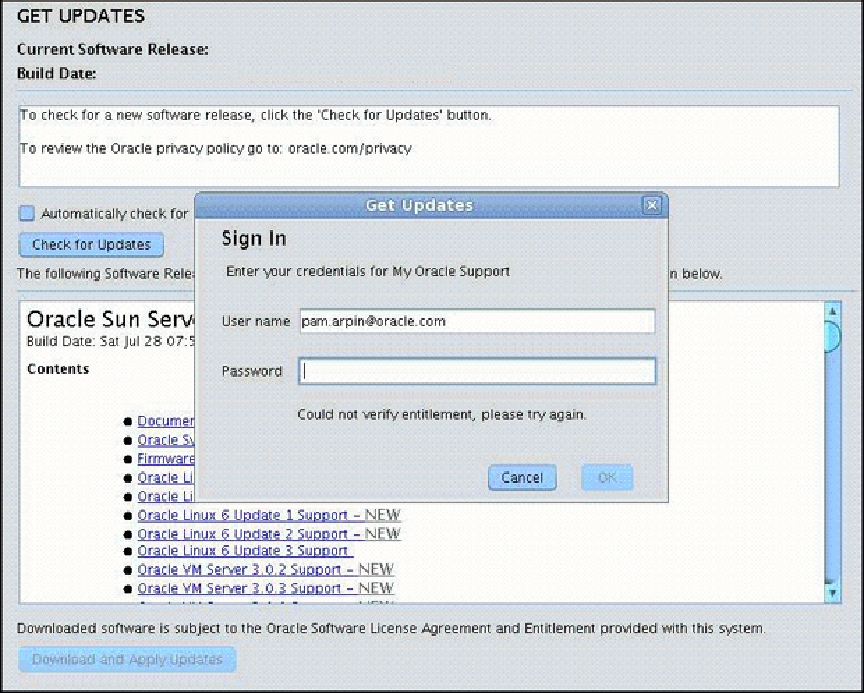Open Oracle Linux 6 Update 2 Support link
864x693 pixels.
tap(269, 534)
